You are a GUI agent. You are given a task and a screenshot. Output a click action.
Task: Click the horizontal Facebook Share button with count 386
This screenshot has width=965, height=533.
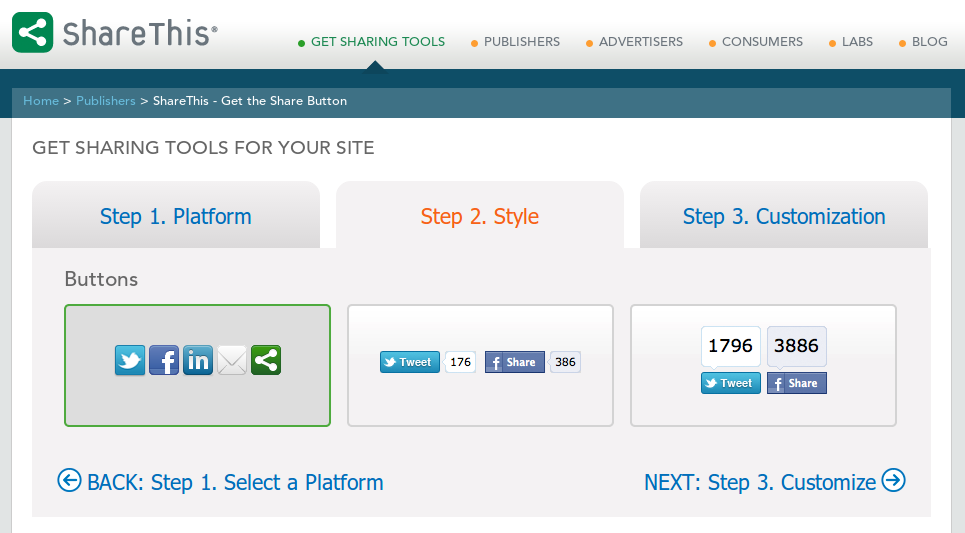515,362
